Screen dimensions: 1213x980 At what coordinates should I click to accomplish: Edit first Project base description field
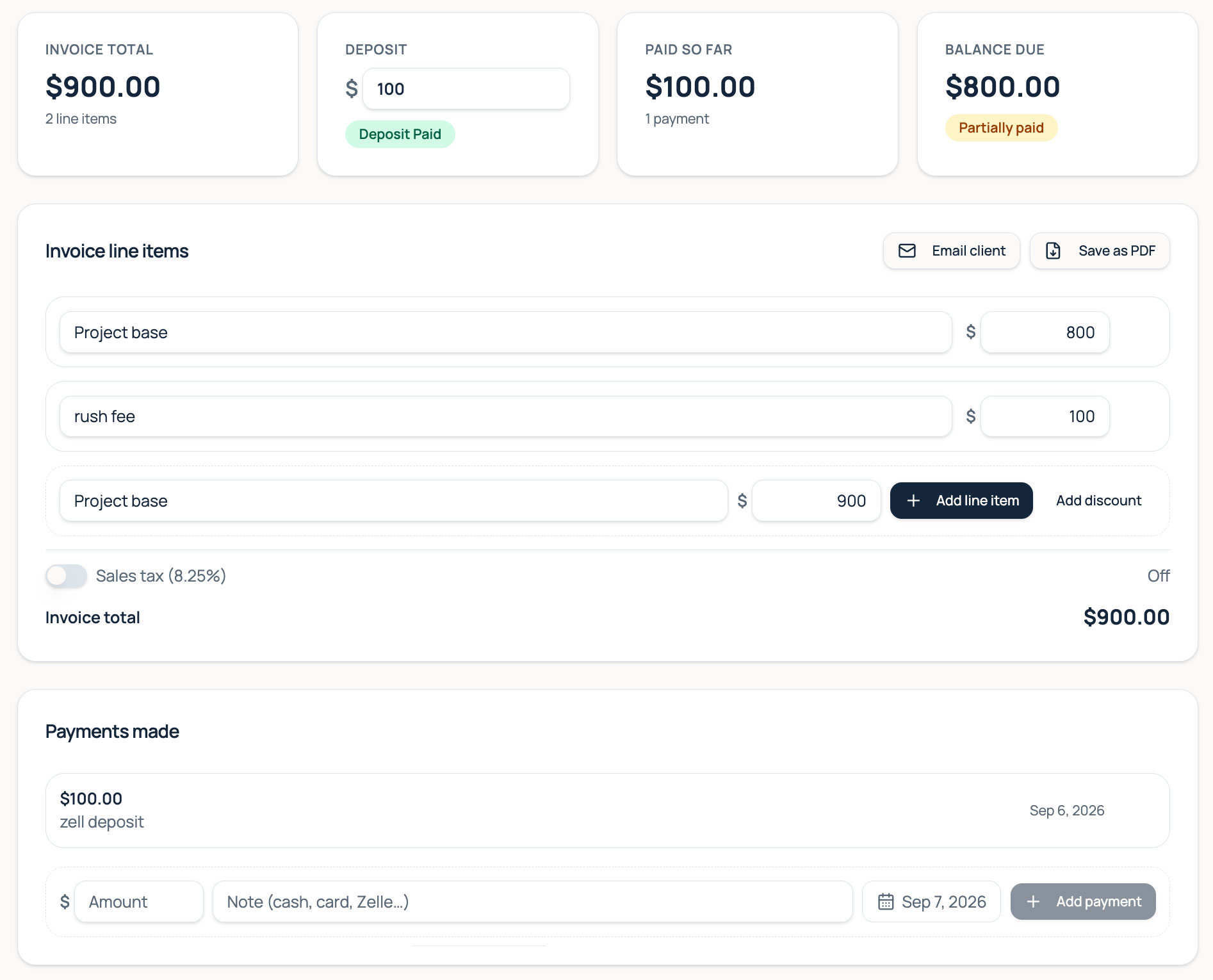506,332
